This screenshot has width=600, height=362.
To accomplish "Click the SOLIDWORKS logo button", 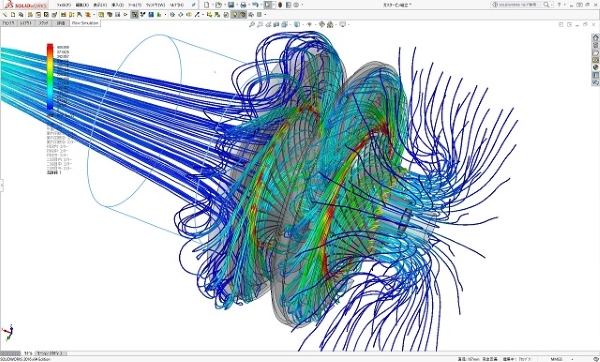I will coord(25,5).
